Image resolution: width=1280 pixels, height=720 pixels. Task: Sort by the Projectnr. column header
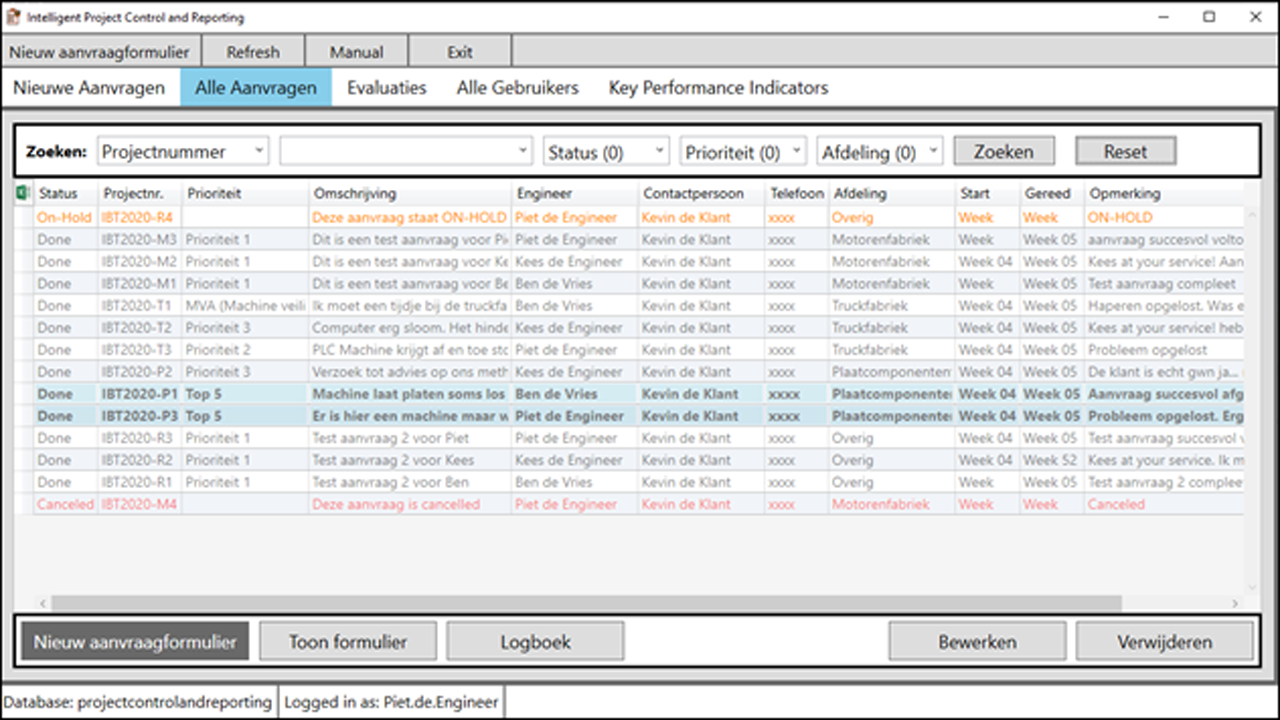139,193
